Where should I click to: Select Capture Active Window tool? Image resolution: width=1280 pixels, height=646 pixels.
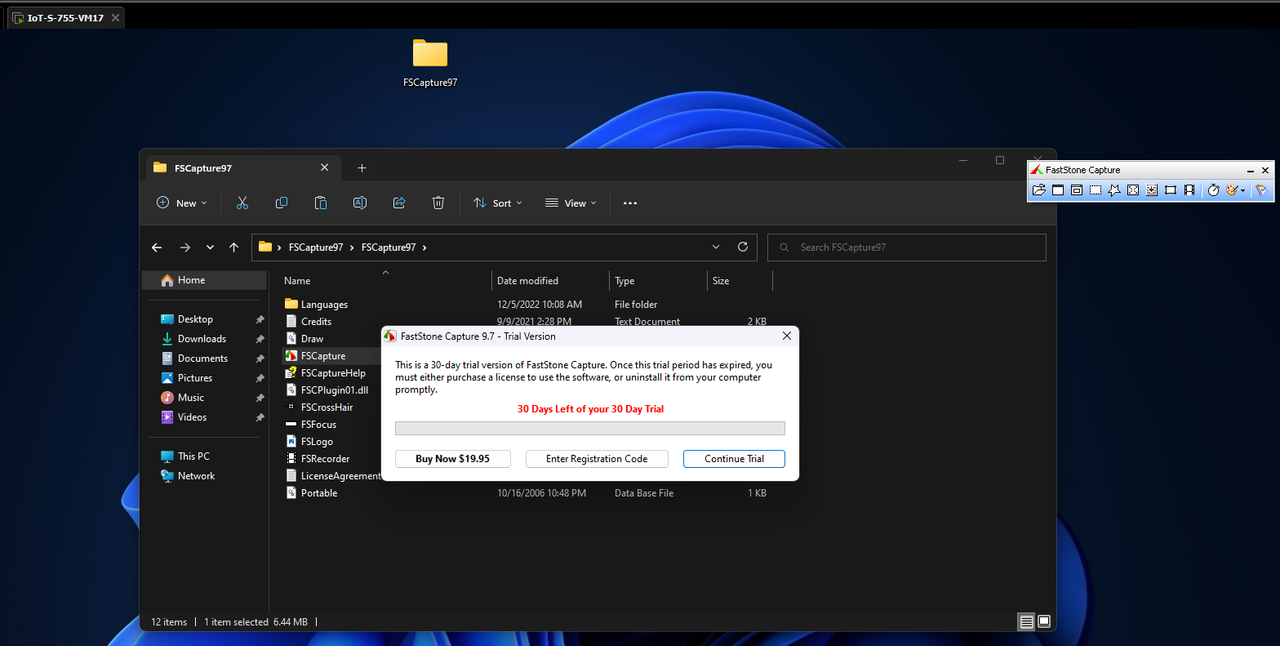pyautogui.click(x=1058, y=190)
